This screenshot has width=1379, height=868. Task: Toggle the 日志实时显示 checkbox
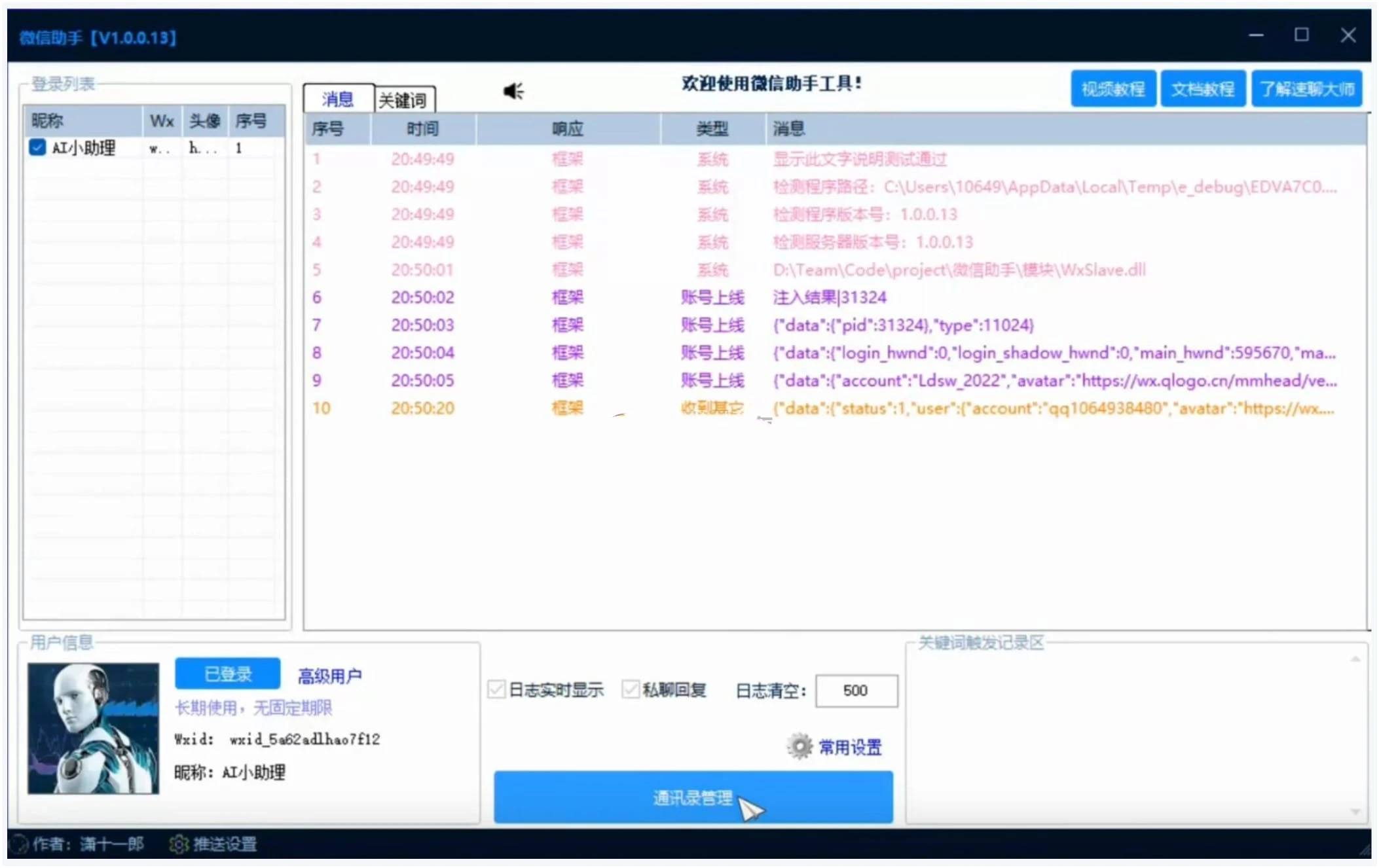point(496,689)
